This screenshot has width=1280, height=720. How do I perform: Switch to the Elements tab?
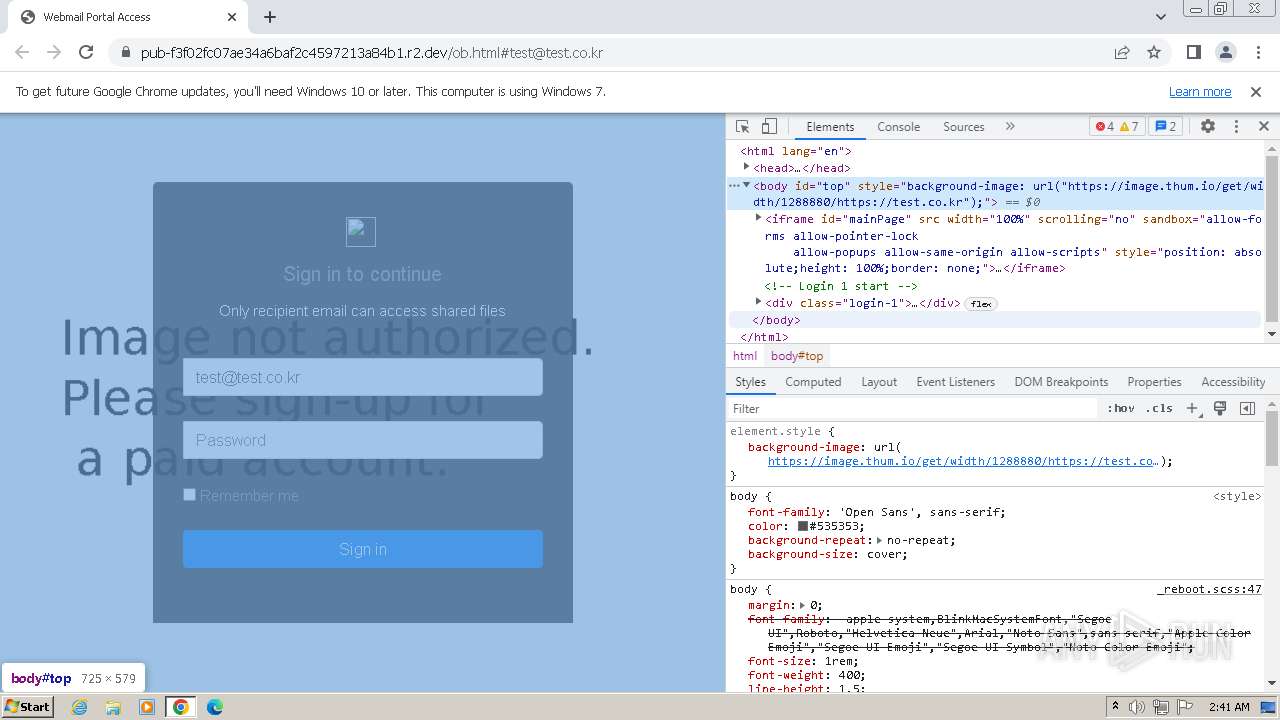[x=830, y=127]
